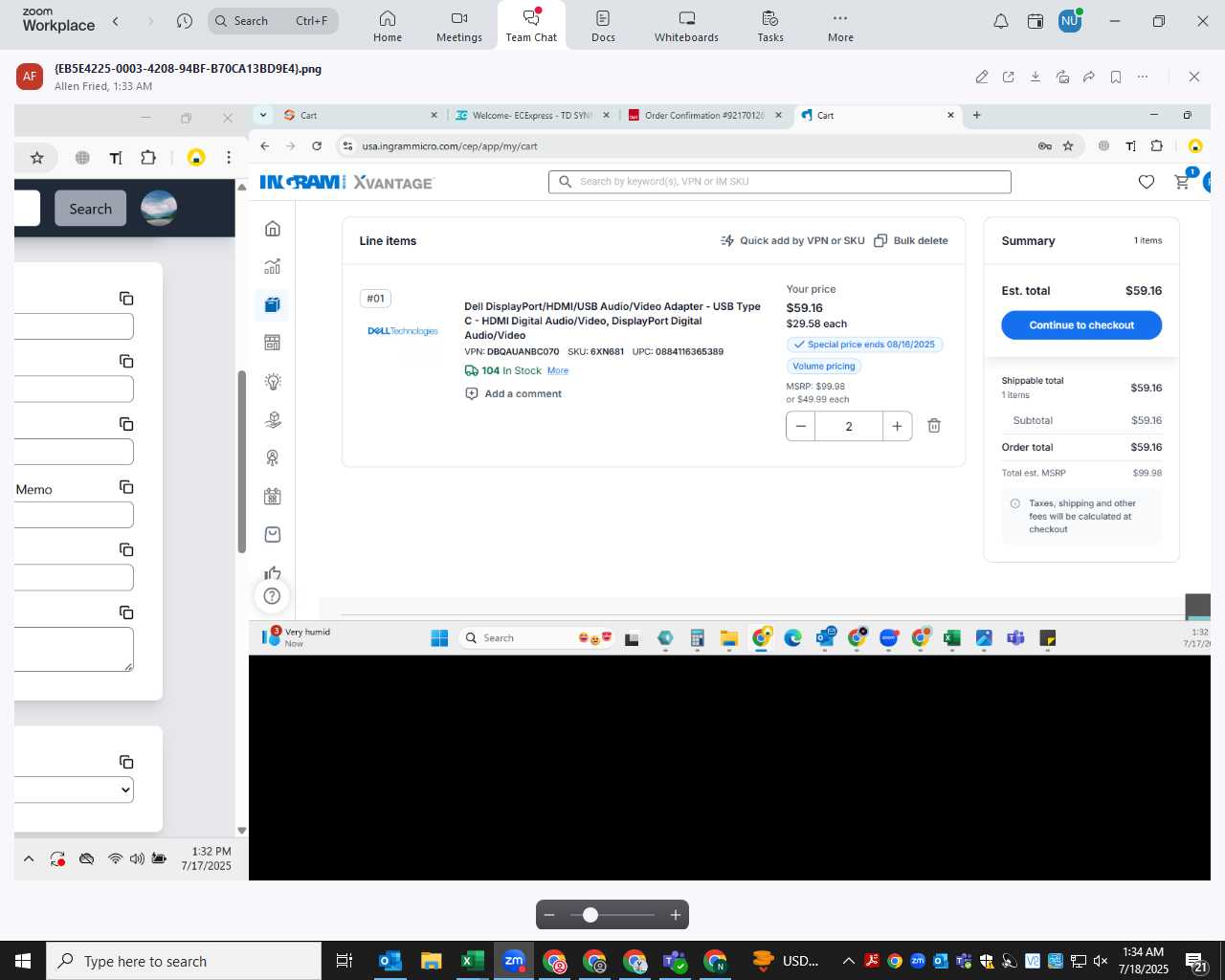Click Chrome's tab search chevron in screenshot
The height and width of the screenshot is (980, 1225).
point(263,115)
